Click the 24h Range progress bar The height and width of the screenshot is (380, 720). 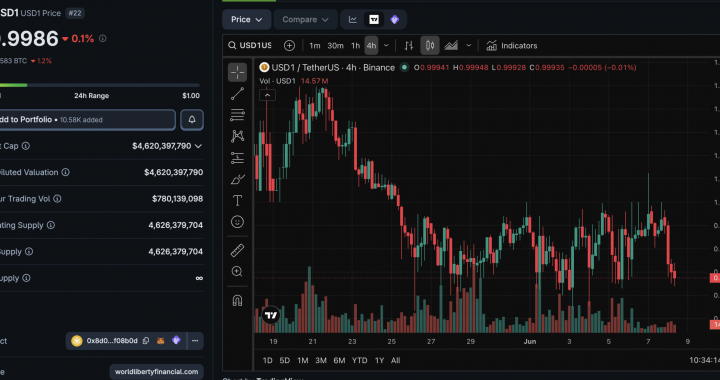pos(100,85)
